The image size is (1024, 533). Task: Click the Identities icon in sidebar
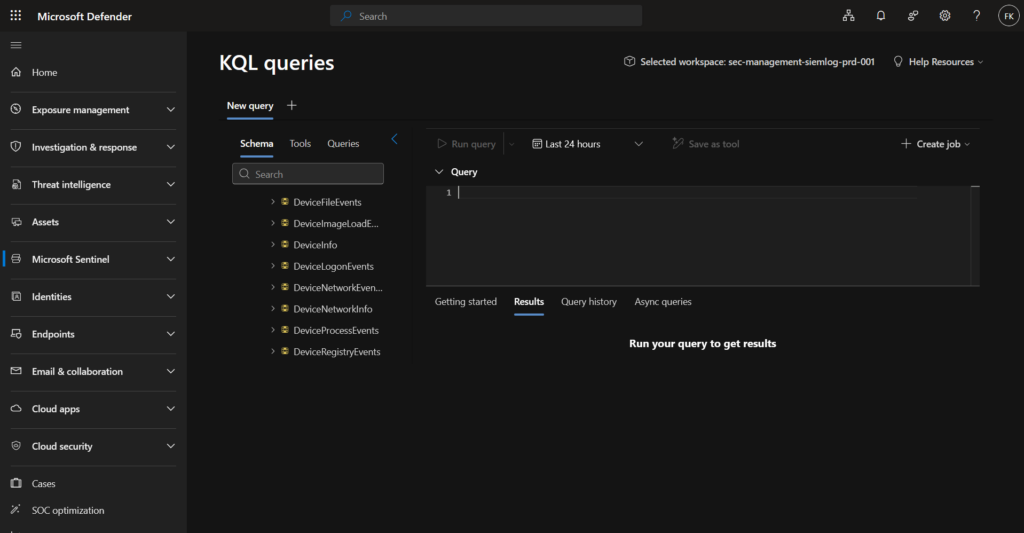click(x=16, y=296)
